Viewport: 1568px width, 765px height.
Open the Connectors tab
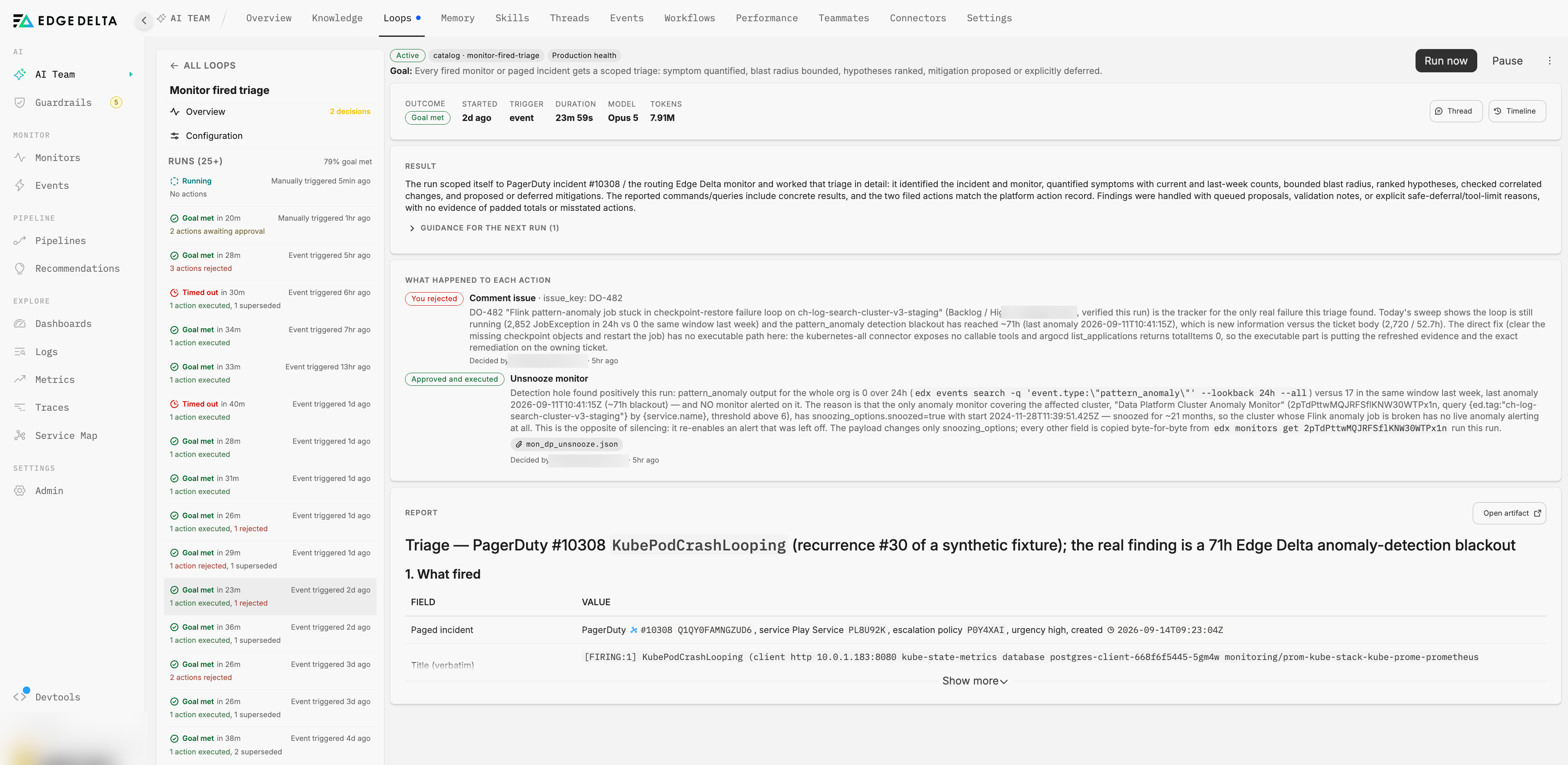point(918,18)
